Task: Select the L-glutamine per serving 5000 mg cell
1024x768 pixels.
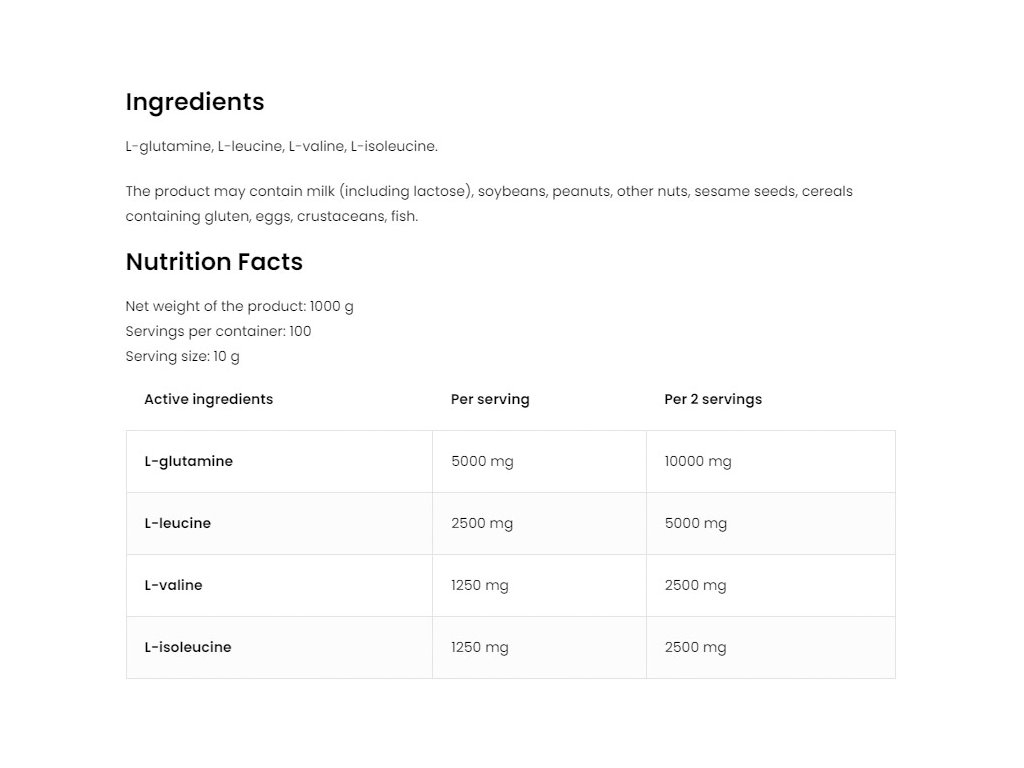Action: click(482, 461)
